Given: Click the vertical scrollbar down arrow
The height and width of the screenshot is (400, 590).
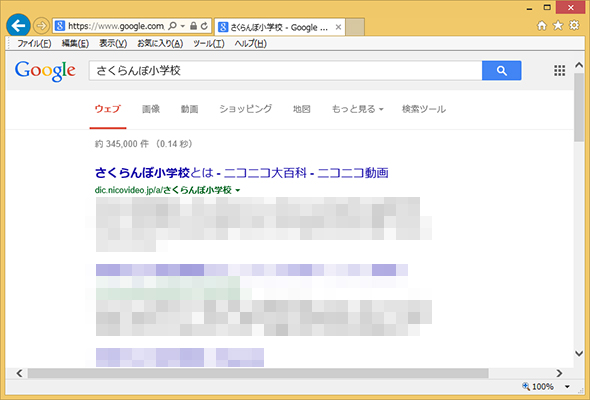Looking at the screenshot, I should click(579, 353).
